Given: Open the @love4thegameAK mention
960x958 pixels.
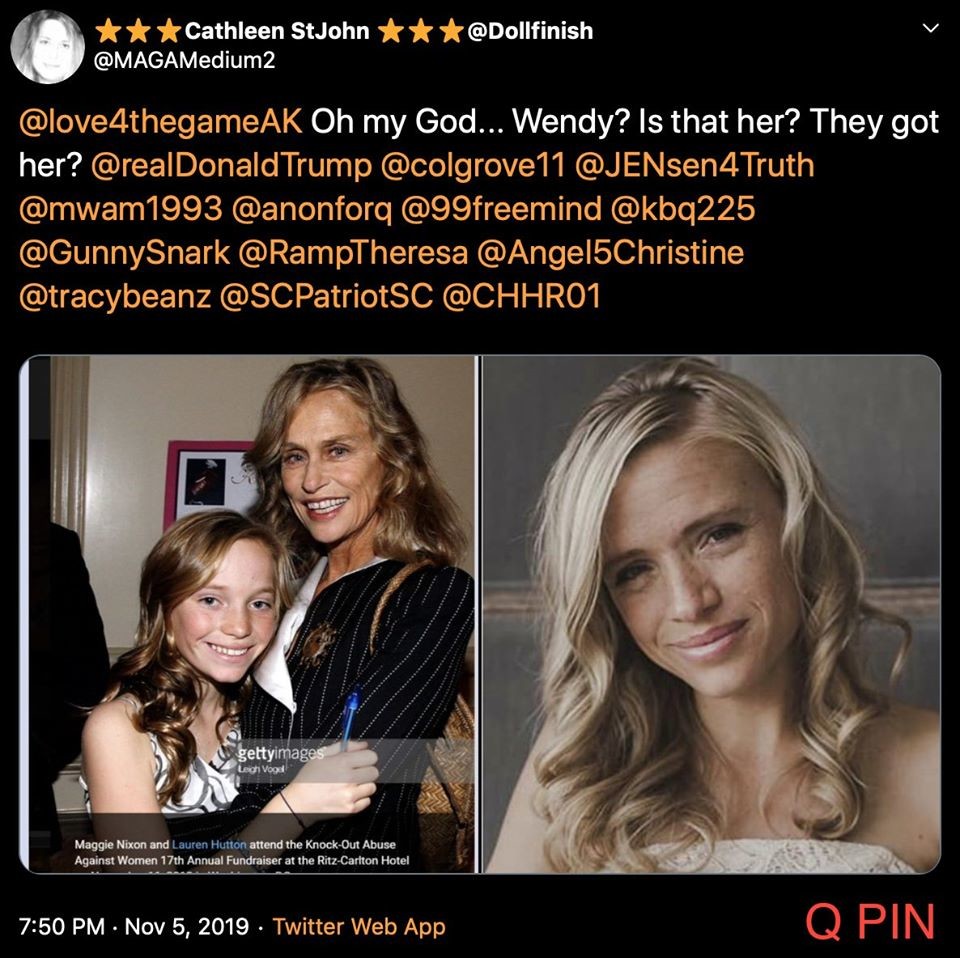Looking at the screenshot, I should pyautogui.click(x=160, y=124).
